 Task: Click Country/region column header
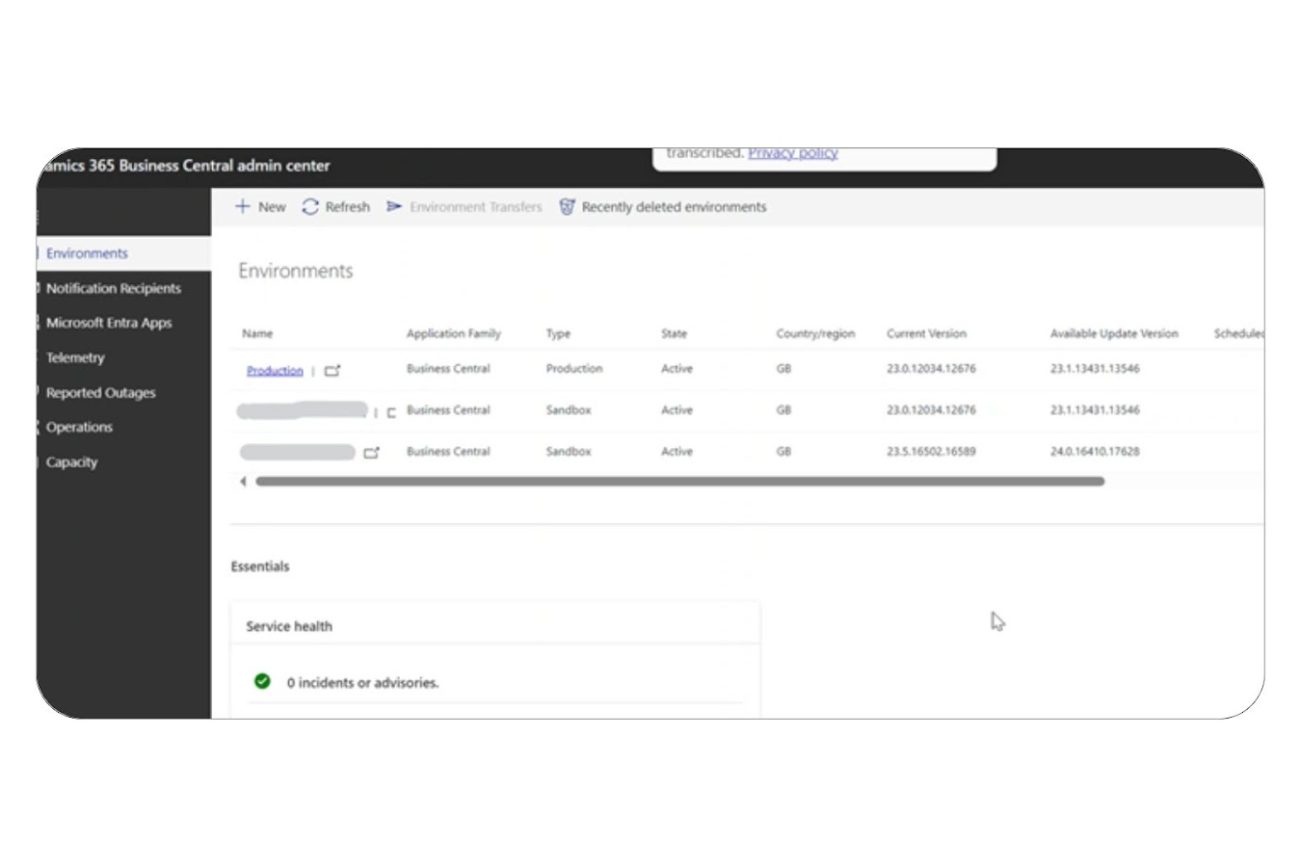click(x=816, y=334)
